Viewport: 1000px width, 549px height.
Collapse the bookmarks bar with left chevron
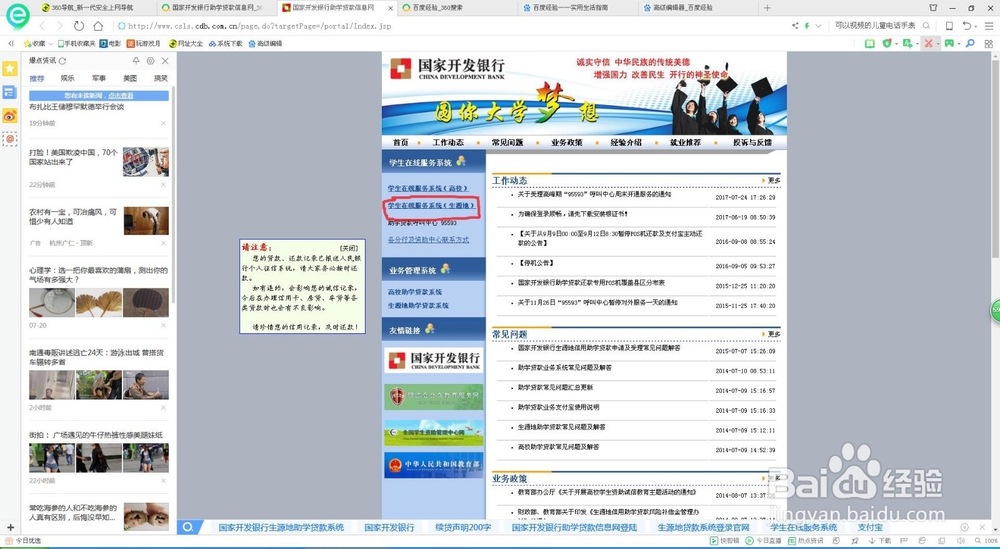[10, 43]
